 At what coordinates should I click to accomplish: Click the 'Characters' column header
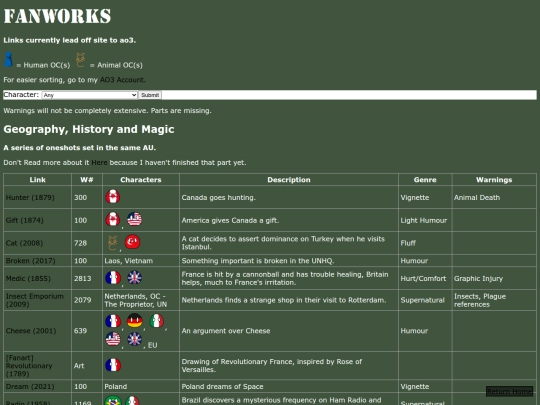pyautogui.click(x=141, y=180)
